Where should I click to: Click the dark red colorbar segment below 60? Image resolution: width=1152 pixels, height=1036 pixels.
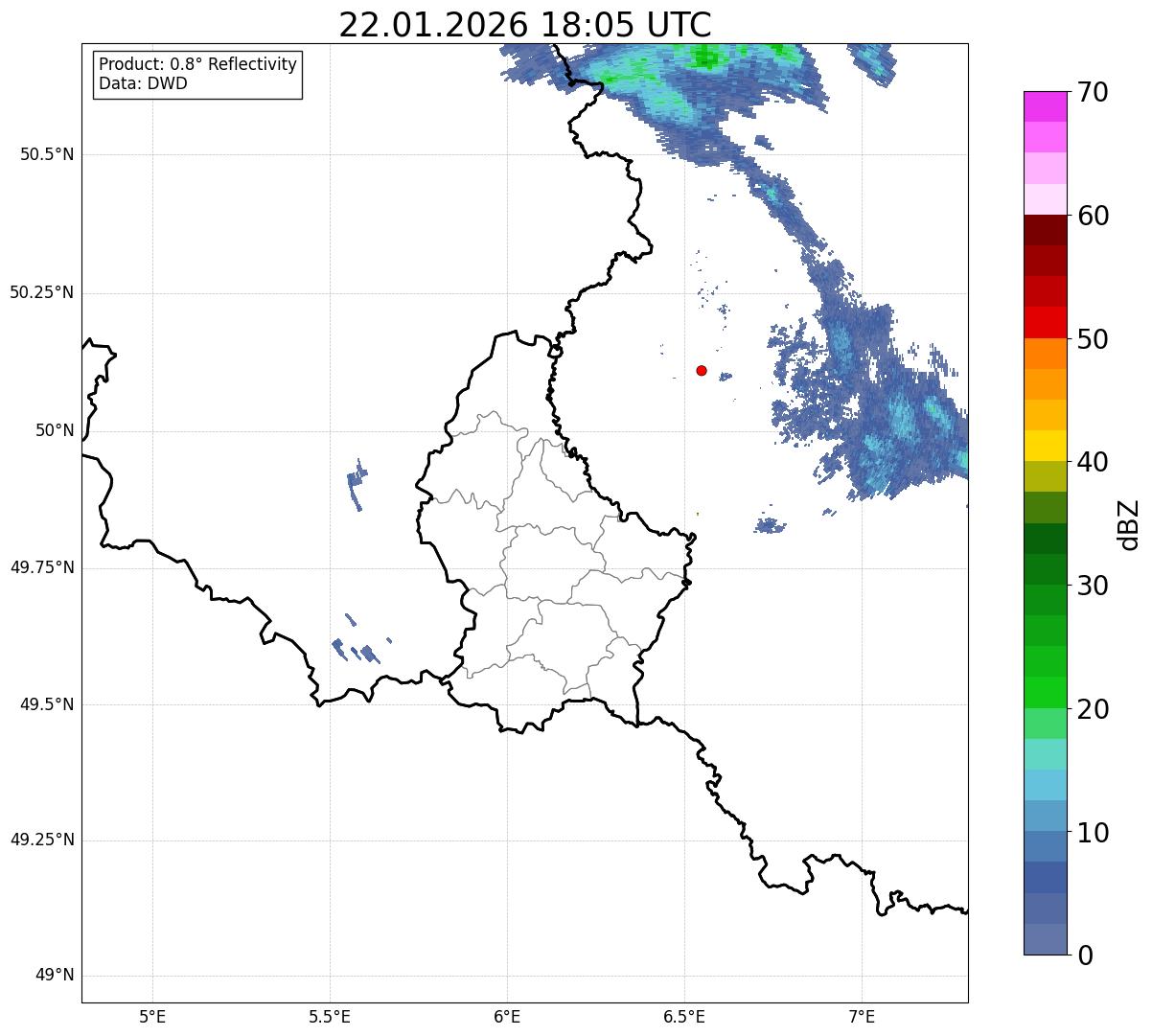1046,230
